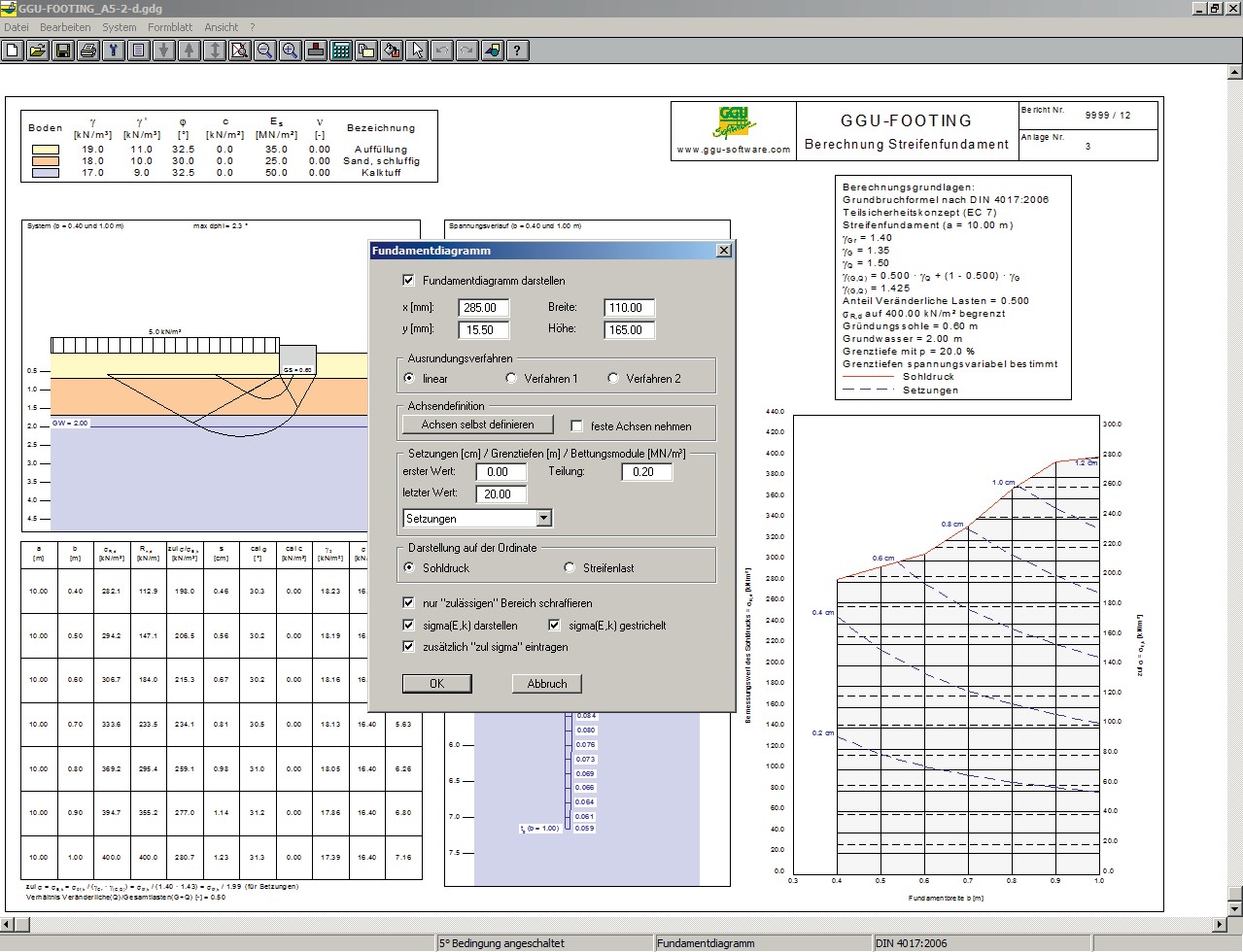This screenshot has width=1243, height=952.
Task: Toggle 'Fundamentdiagramm darstellen' checkbox
Action: tap(408, 281)
